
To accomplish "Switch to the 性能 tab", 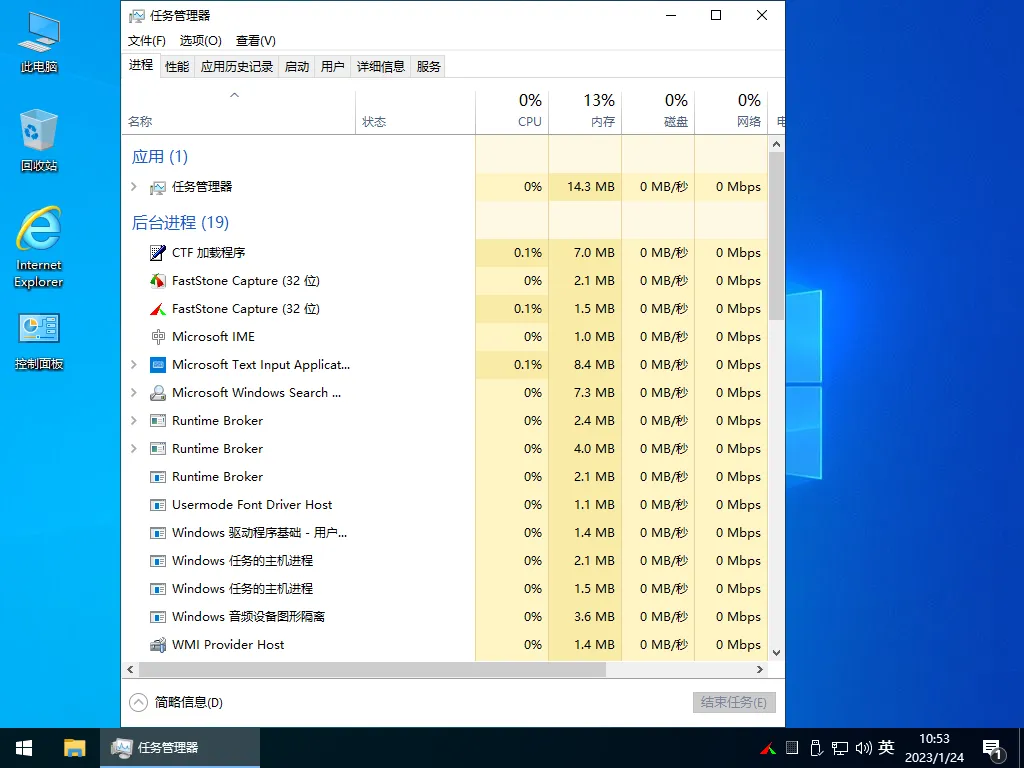I will pyautogui.click(x=177, y=67).
